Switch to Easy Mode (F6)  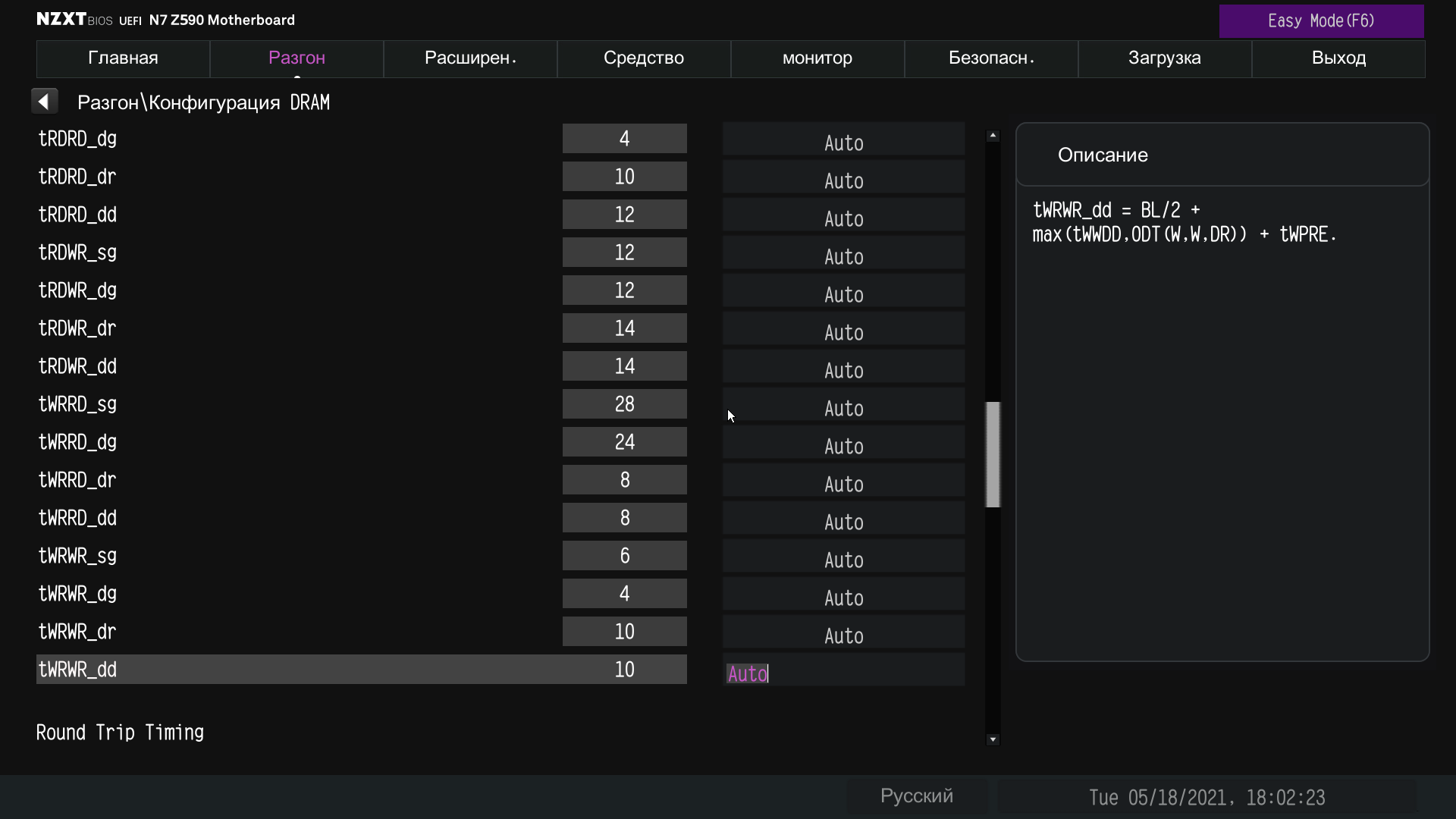[1320, 21]
